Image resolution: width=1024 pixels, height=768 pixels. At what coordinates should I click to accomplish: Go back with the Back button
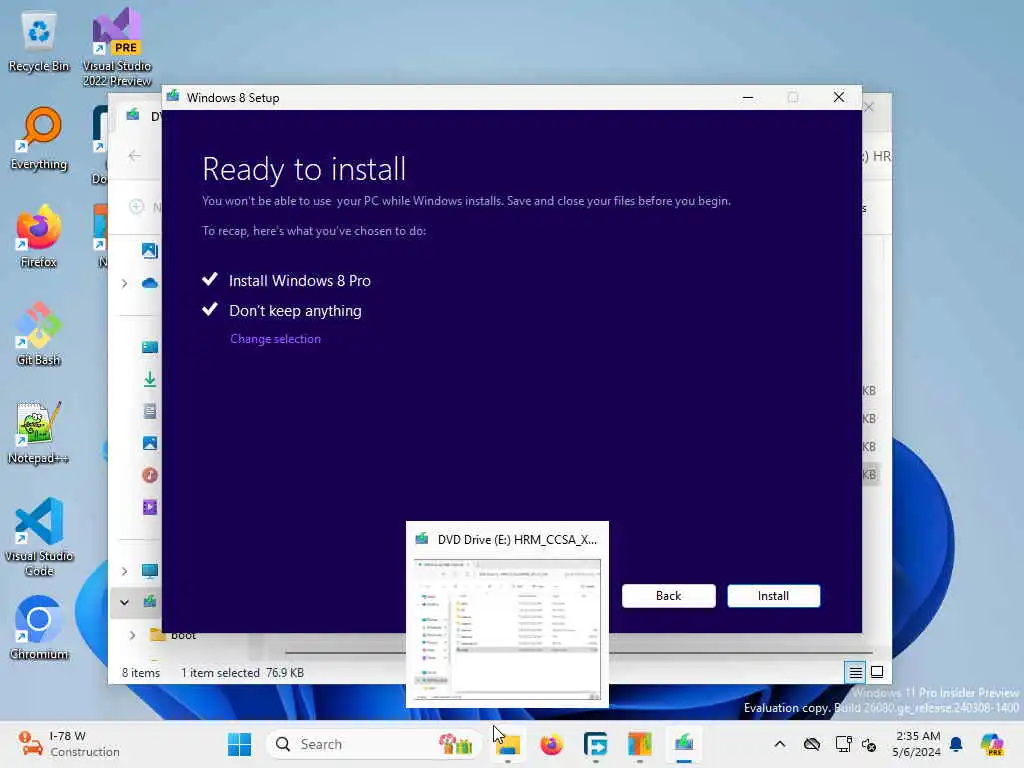click(x=668, y=596)
